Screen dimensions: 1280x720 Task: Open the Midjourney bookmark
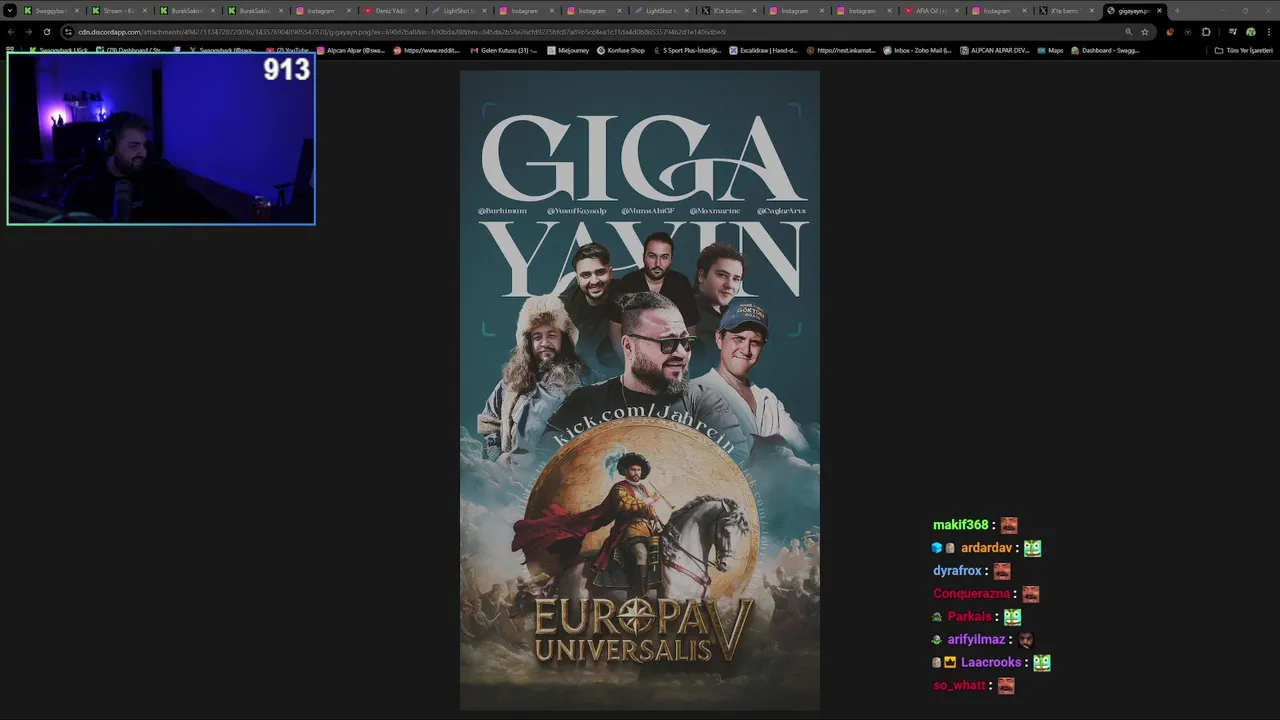(568, 50)
